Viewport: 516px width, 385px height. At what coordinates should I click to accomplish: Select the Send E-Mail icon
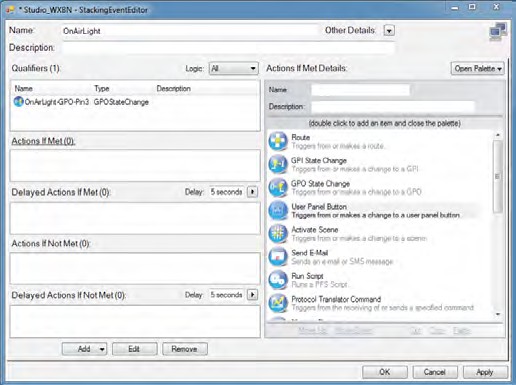[278, 256]
